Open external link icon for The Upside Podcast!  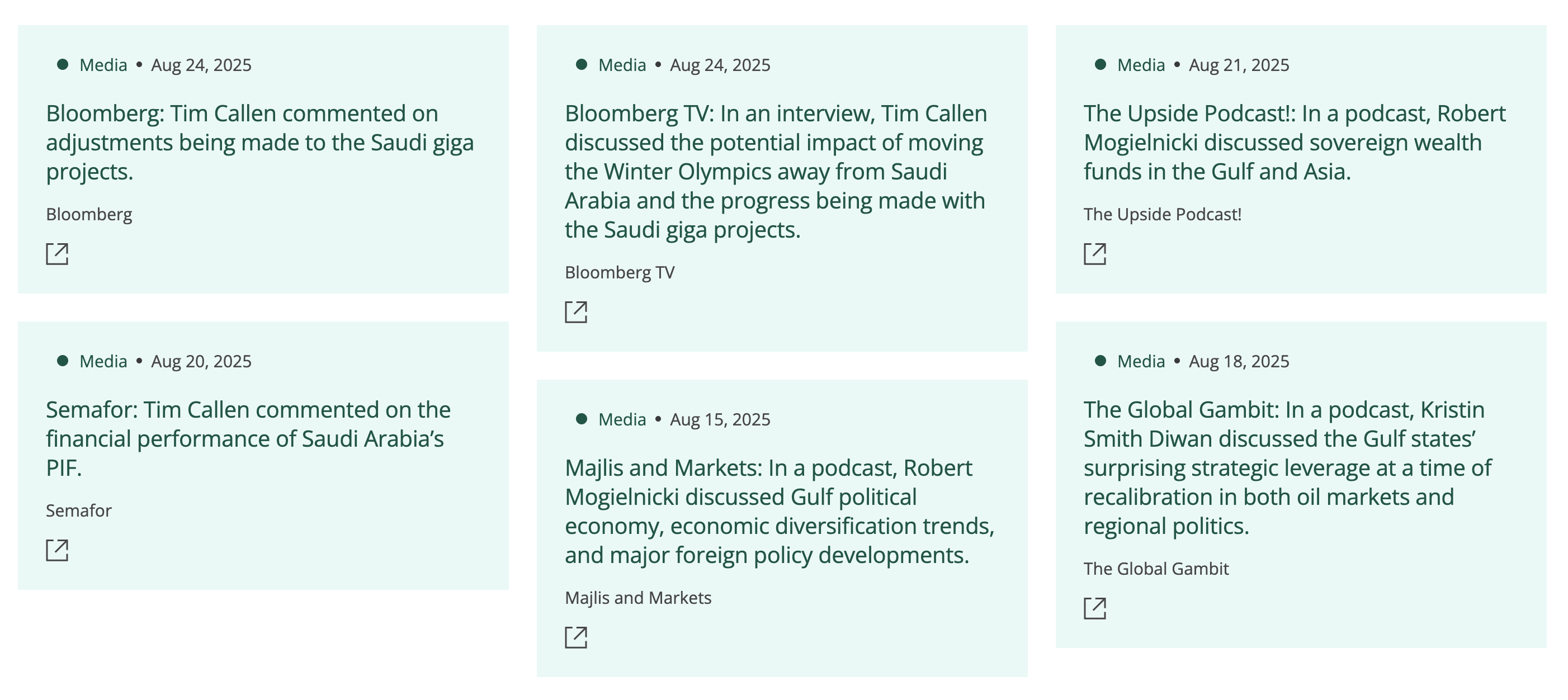click(x=1094, y=254)
